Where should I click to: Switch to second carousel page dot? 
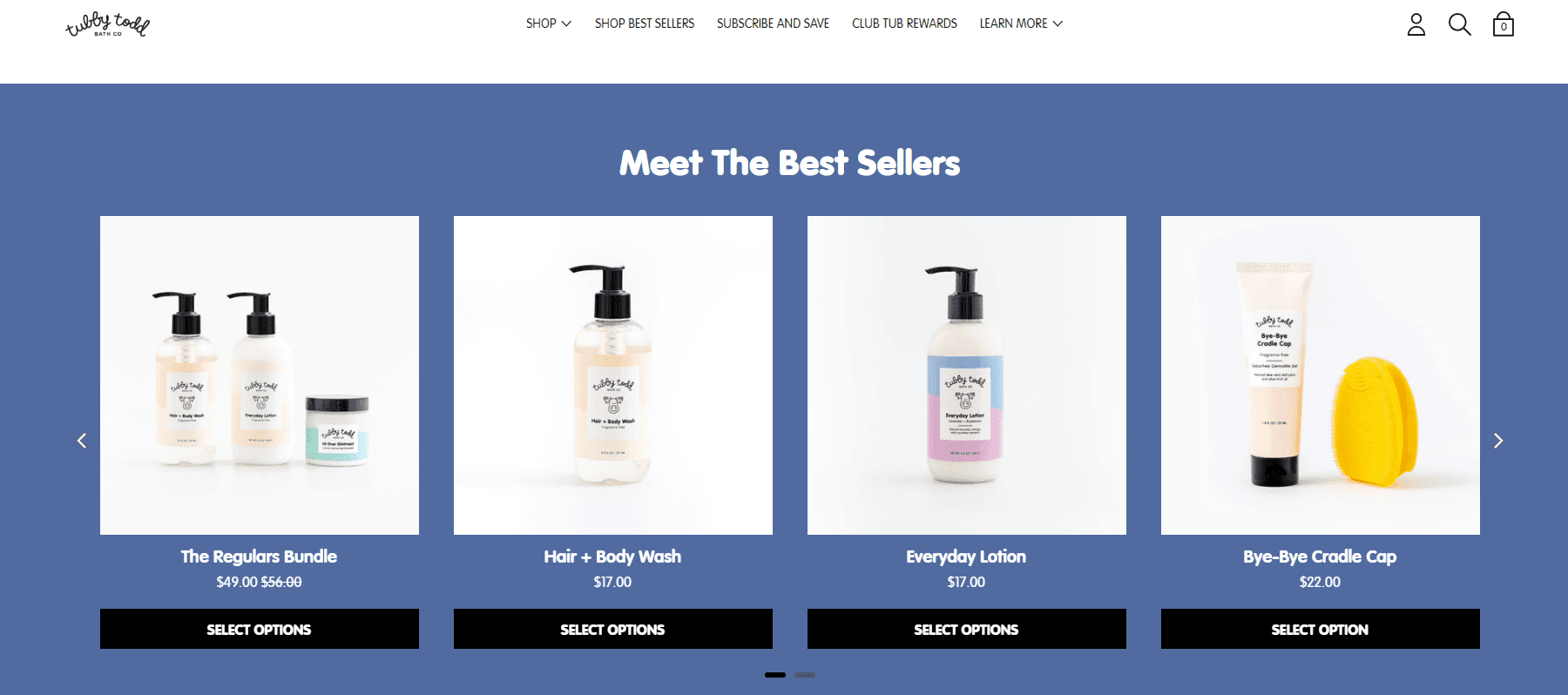point(805,675)
